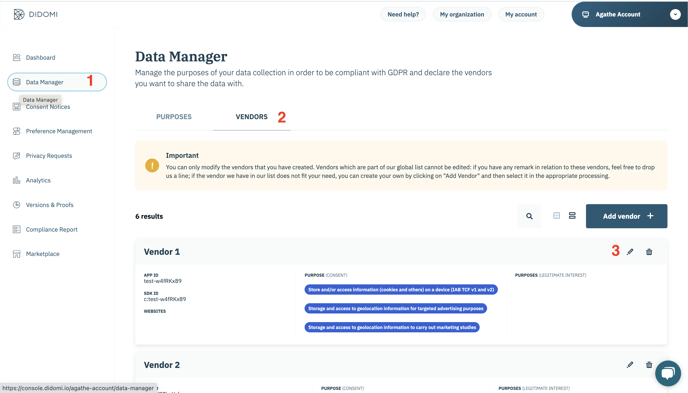Image resolution: width=688 pixels, height=393 pixels.
Task: Go to Privacy Requests
Action: click(49, 156)
